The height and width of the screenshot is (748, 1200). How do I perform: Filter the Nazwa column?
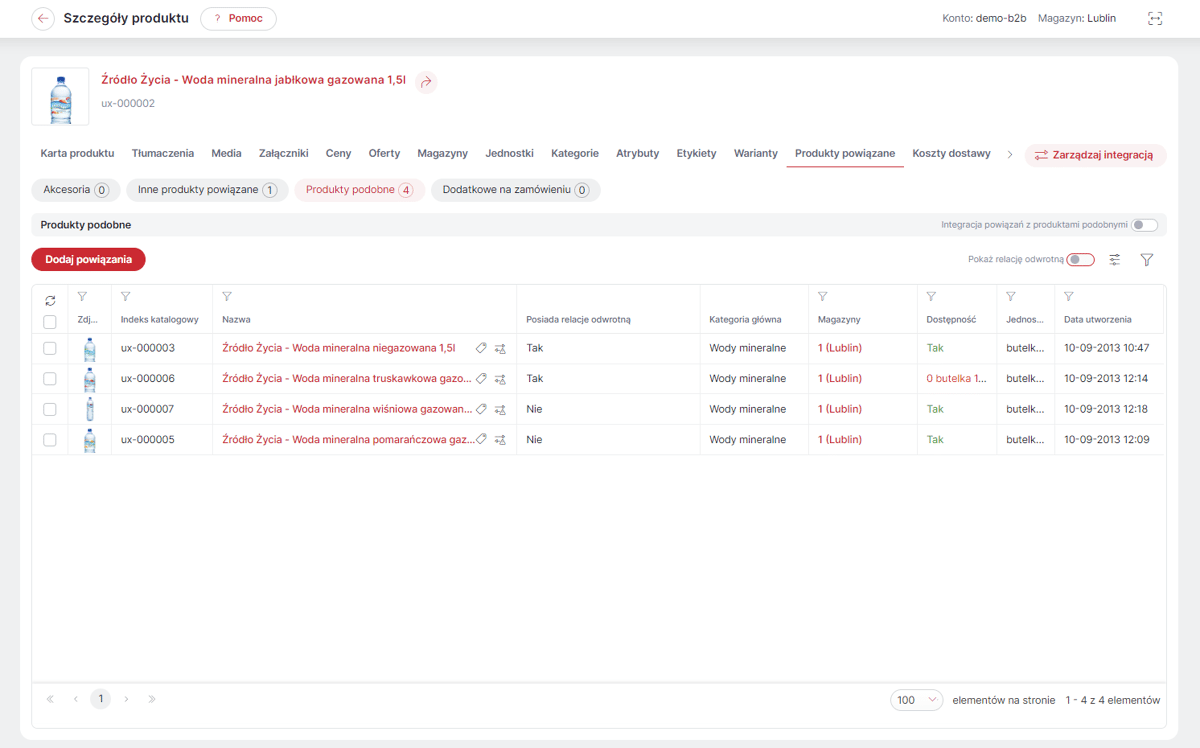pos(227,297)
